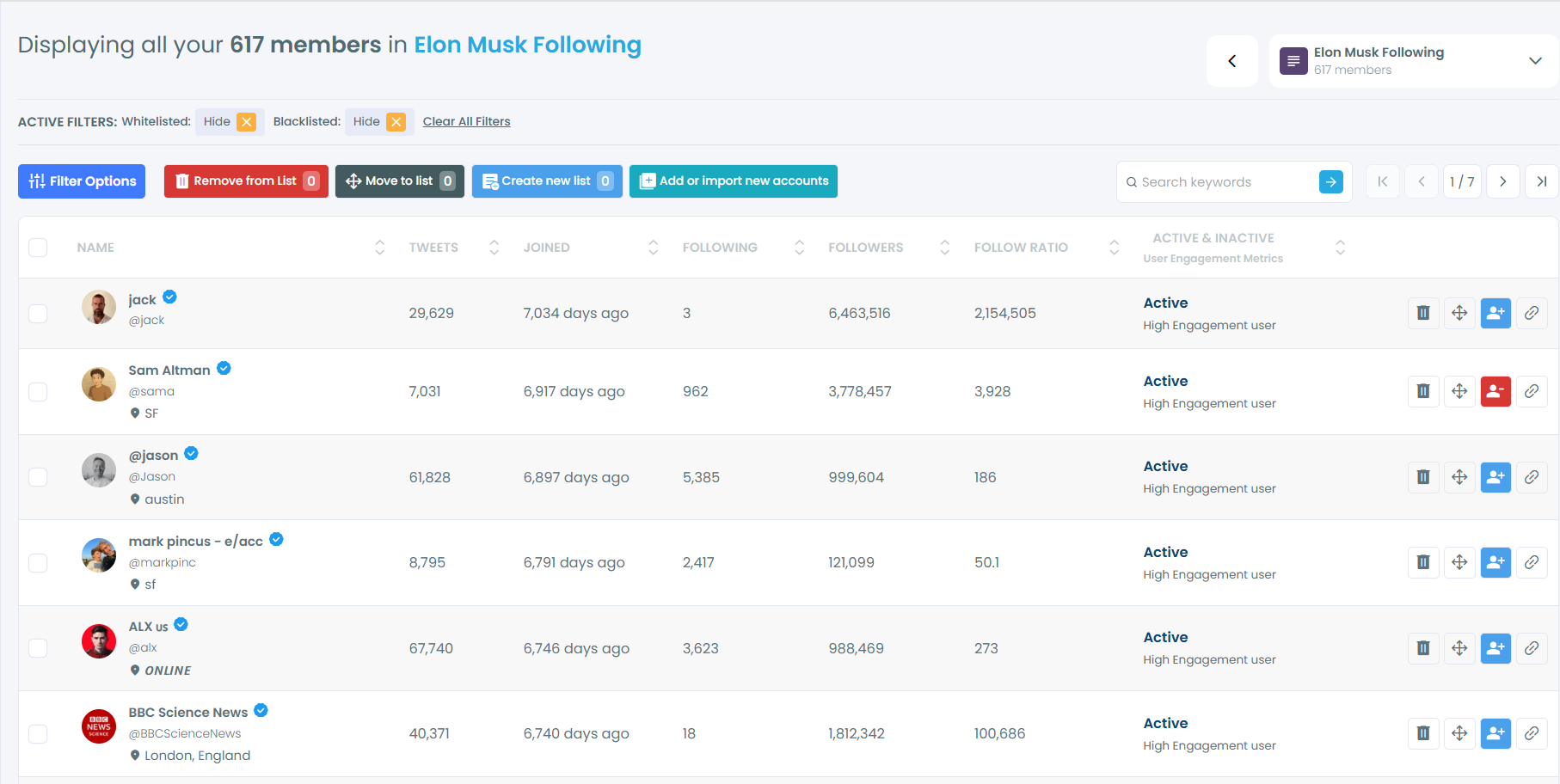Dismiss the Blacklisted Hide filter
Screen dimensions: 1560x784
tap(396, 121)
